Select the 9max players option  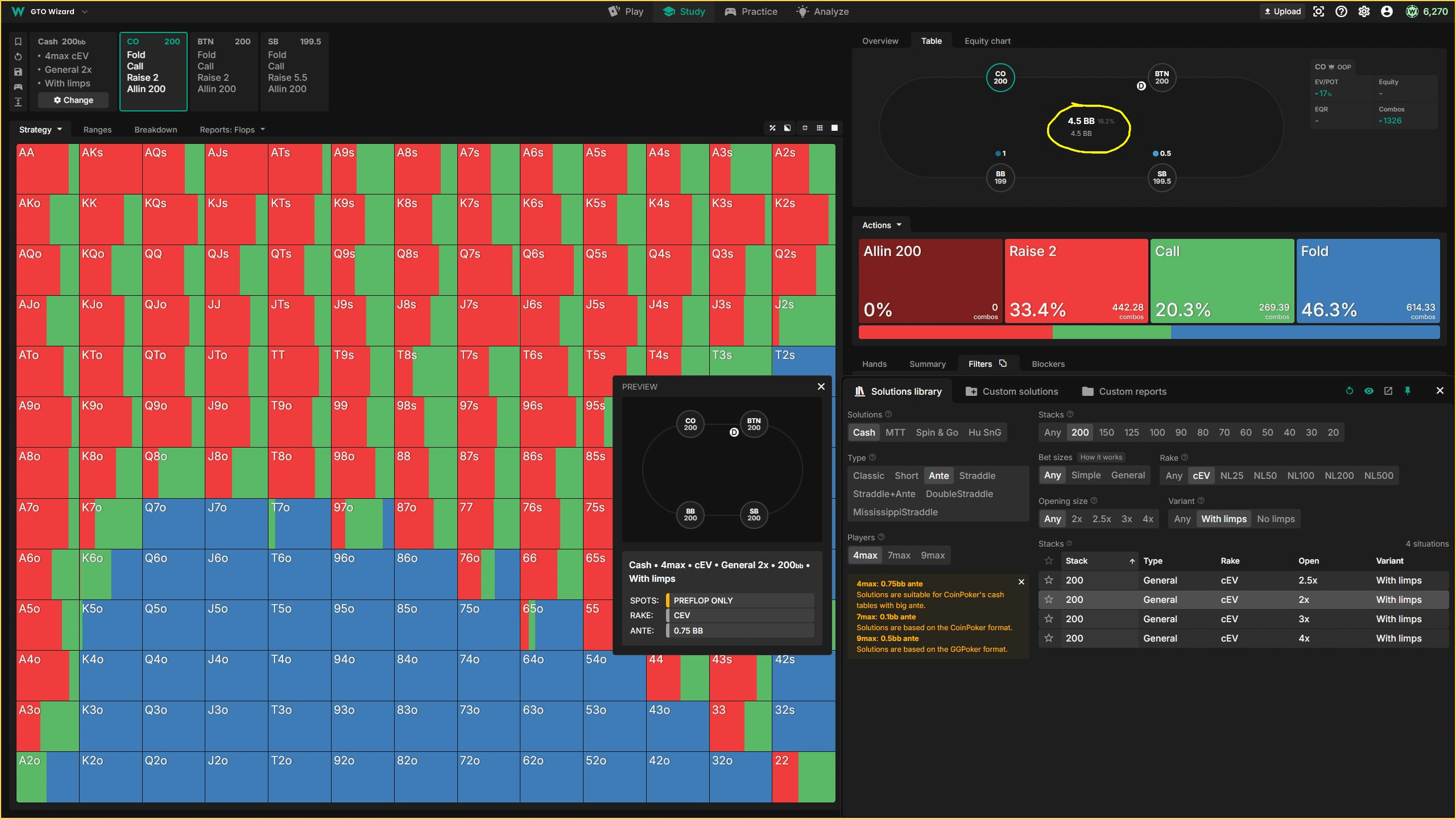(933, 555)
